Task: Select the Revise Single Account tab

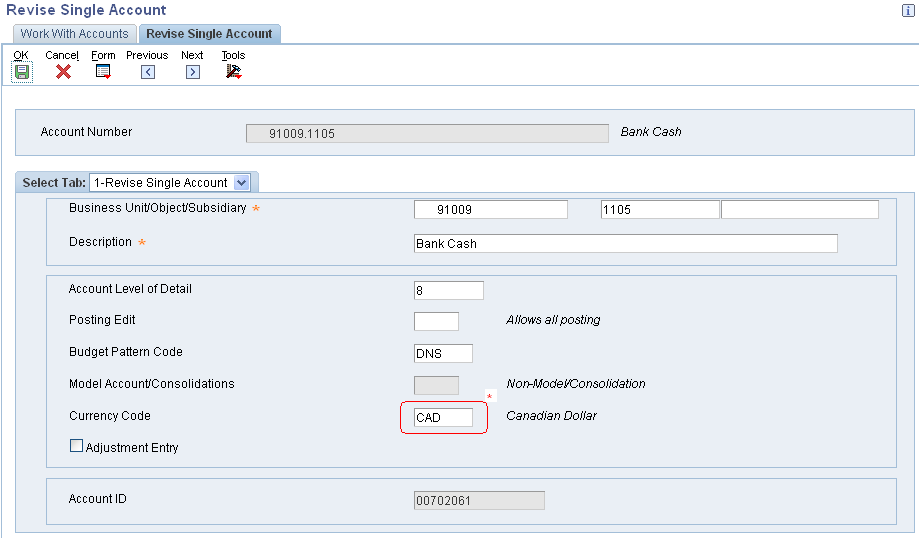Action: (209, 34)
